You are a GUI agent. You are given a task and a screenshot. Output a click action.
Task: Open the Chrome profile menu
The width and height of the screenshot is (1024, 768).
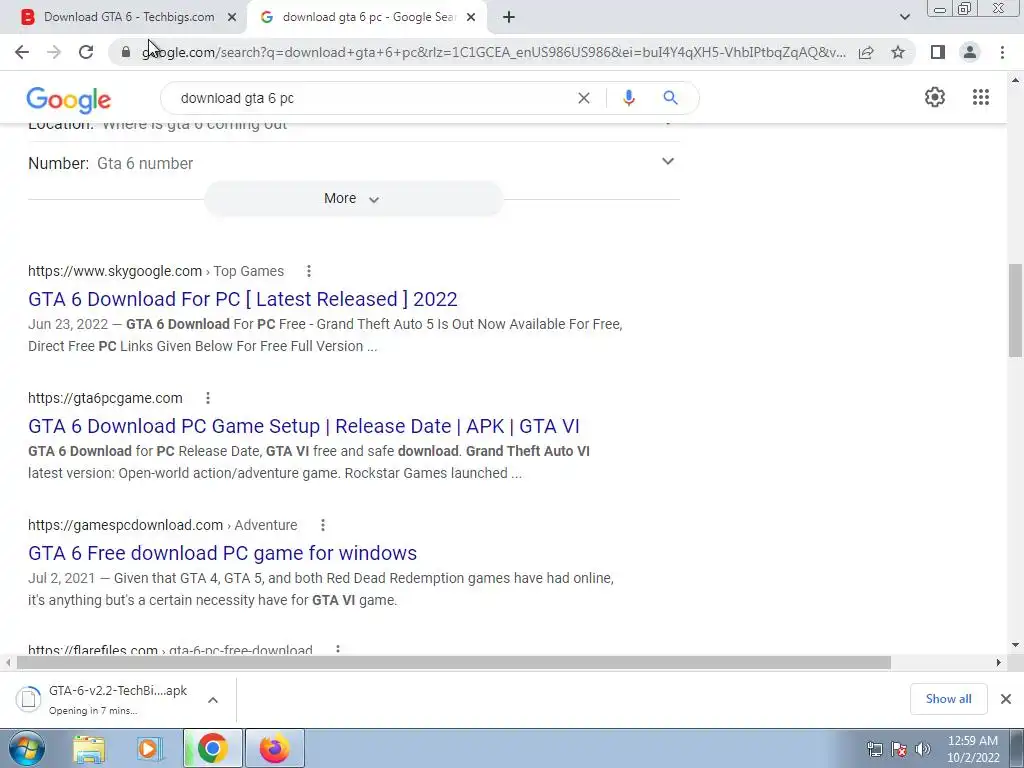click(x=970, y=52)
